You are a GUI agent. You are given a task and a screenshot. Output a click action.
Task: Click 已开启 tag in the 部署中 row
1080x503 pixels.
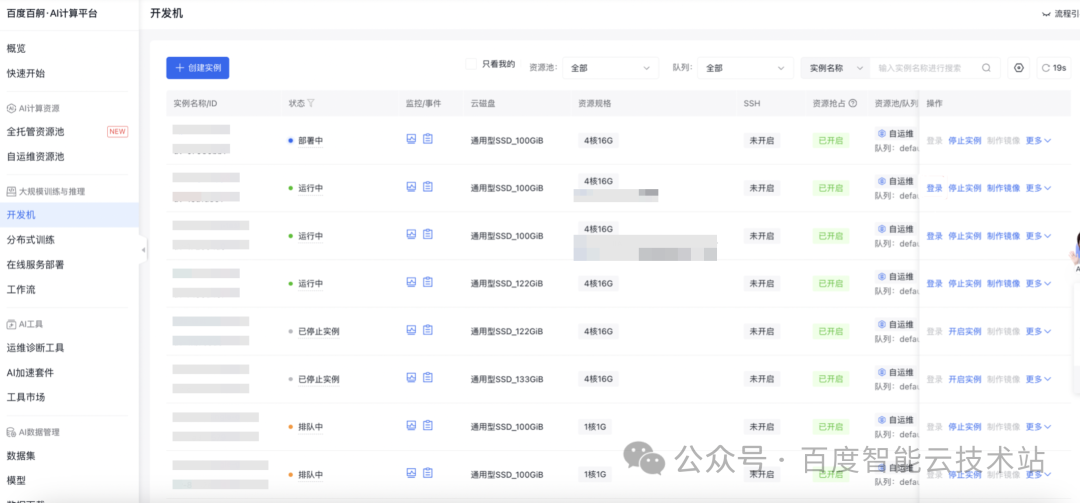pos(831,140)
